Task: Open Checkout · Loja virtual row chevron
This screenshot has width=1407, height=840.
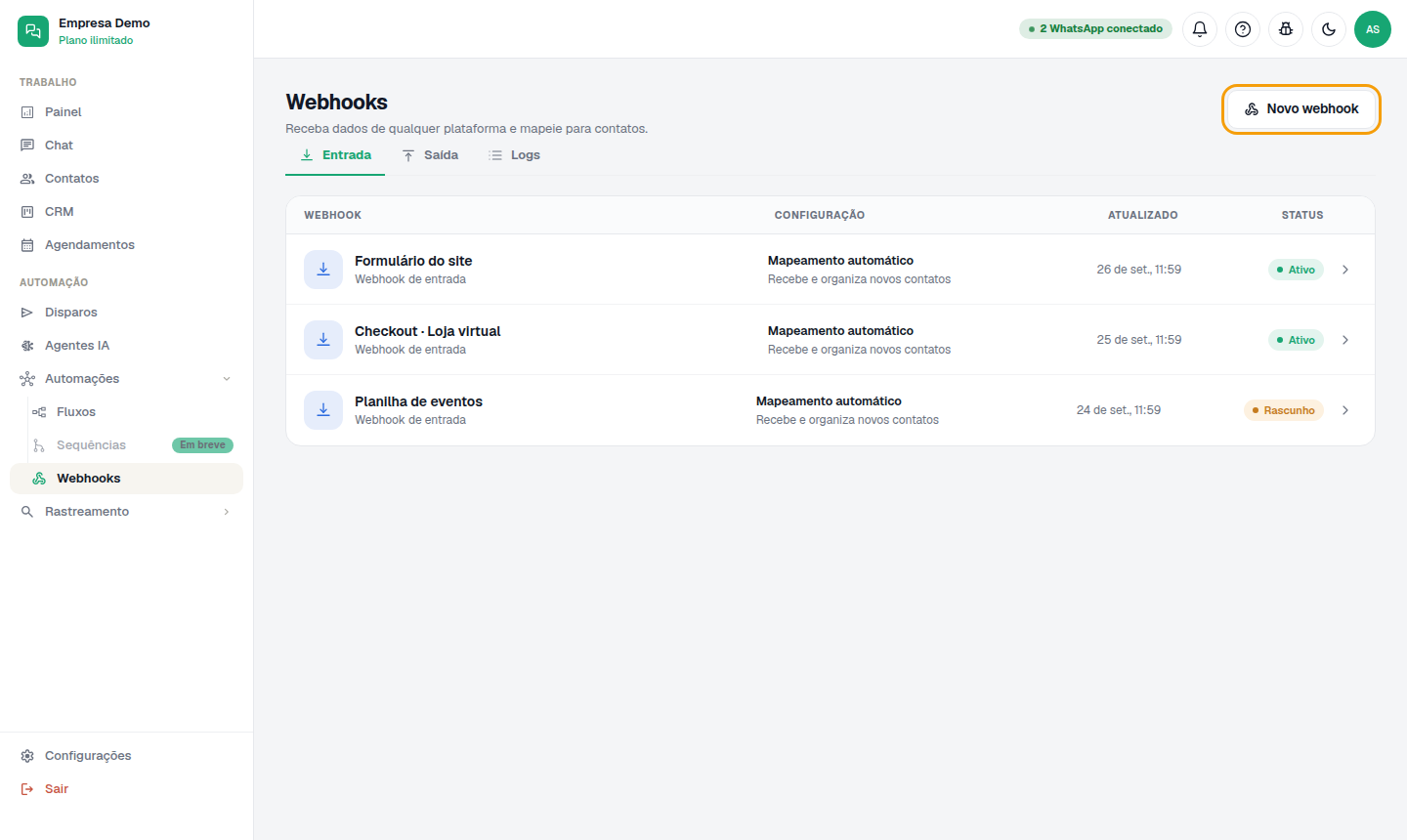Action: click(x=1345, y=340)
